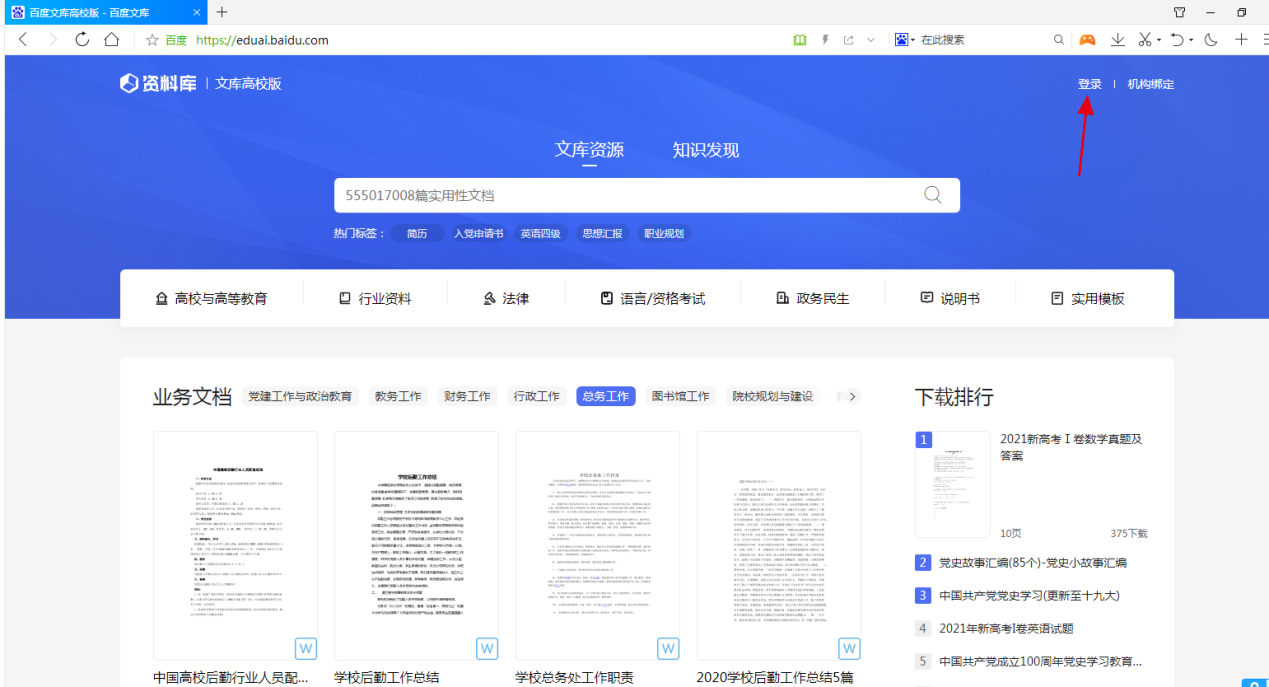Click the 登录 login link
Screen dimensions: 1269x687
pyautogui.click(x=1089, y=84)
